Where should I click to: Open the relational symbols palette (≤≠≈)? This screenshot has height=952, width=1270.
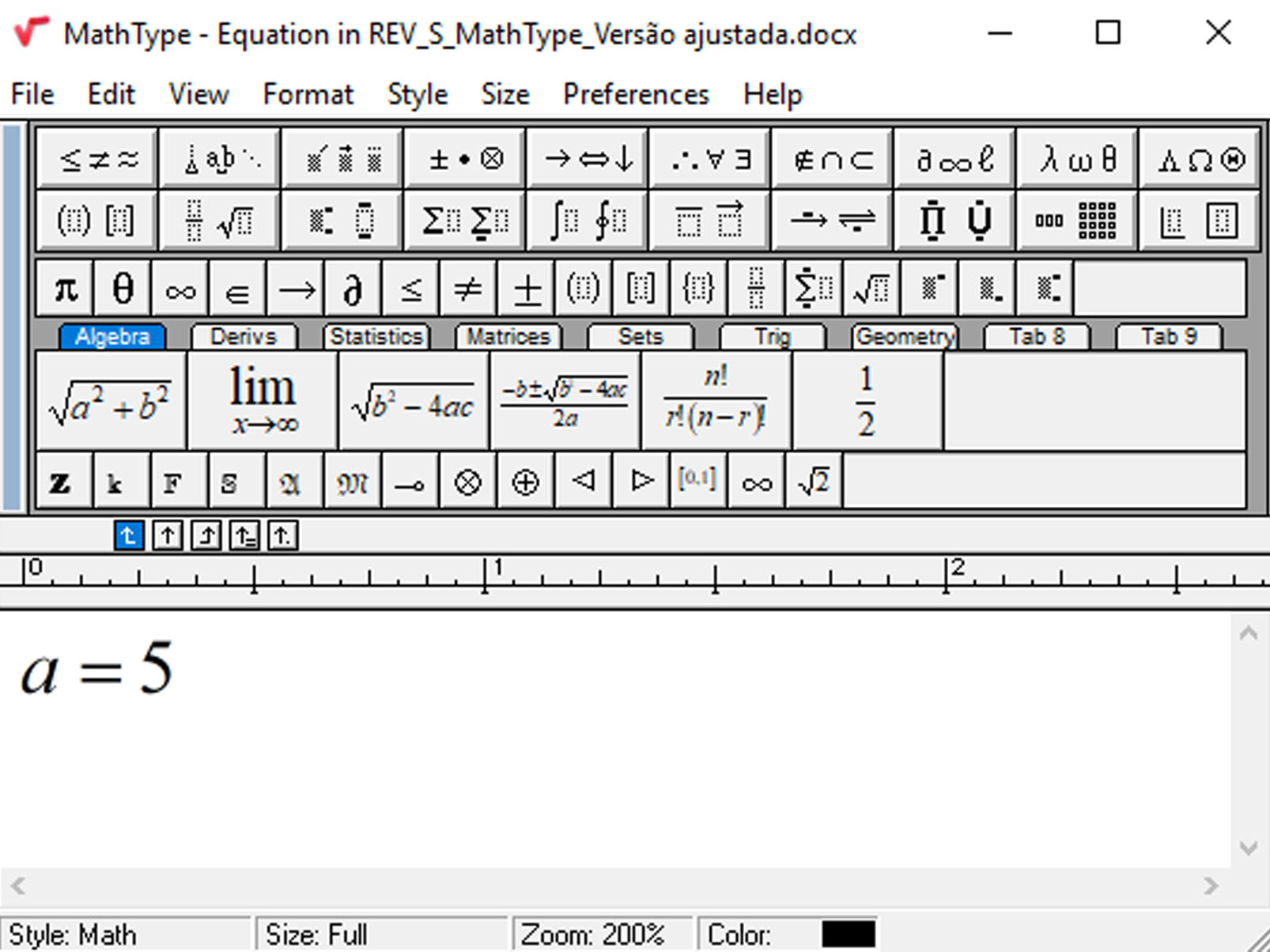click(x=97, y=159)
